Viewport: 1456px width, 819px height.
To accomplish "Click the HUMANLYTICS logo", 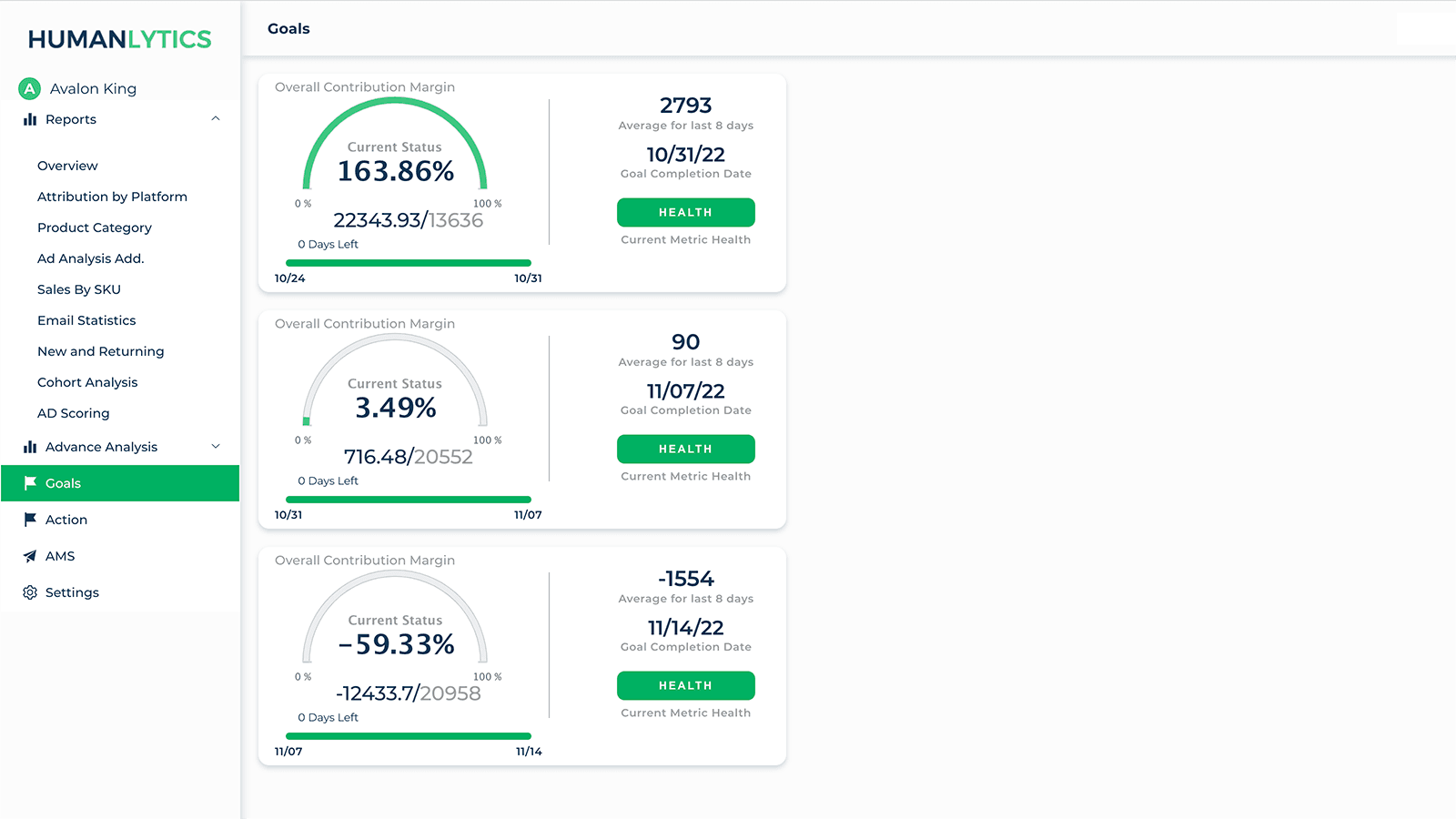I will tap(119, 38).
